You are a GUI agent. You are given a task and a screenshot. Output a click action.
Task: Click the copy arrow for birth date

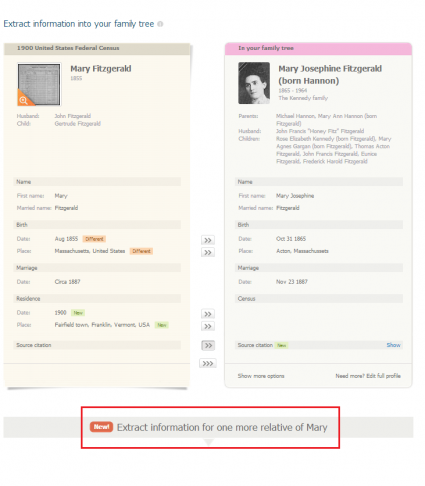tap(208, 240)
